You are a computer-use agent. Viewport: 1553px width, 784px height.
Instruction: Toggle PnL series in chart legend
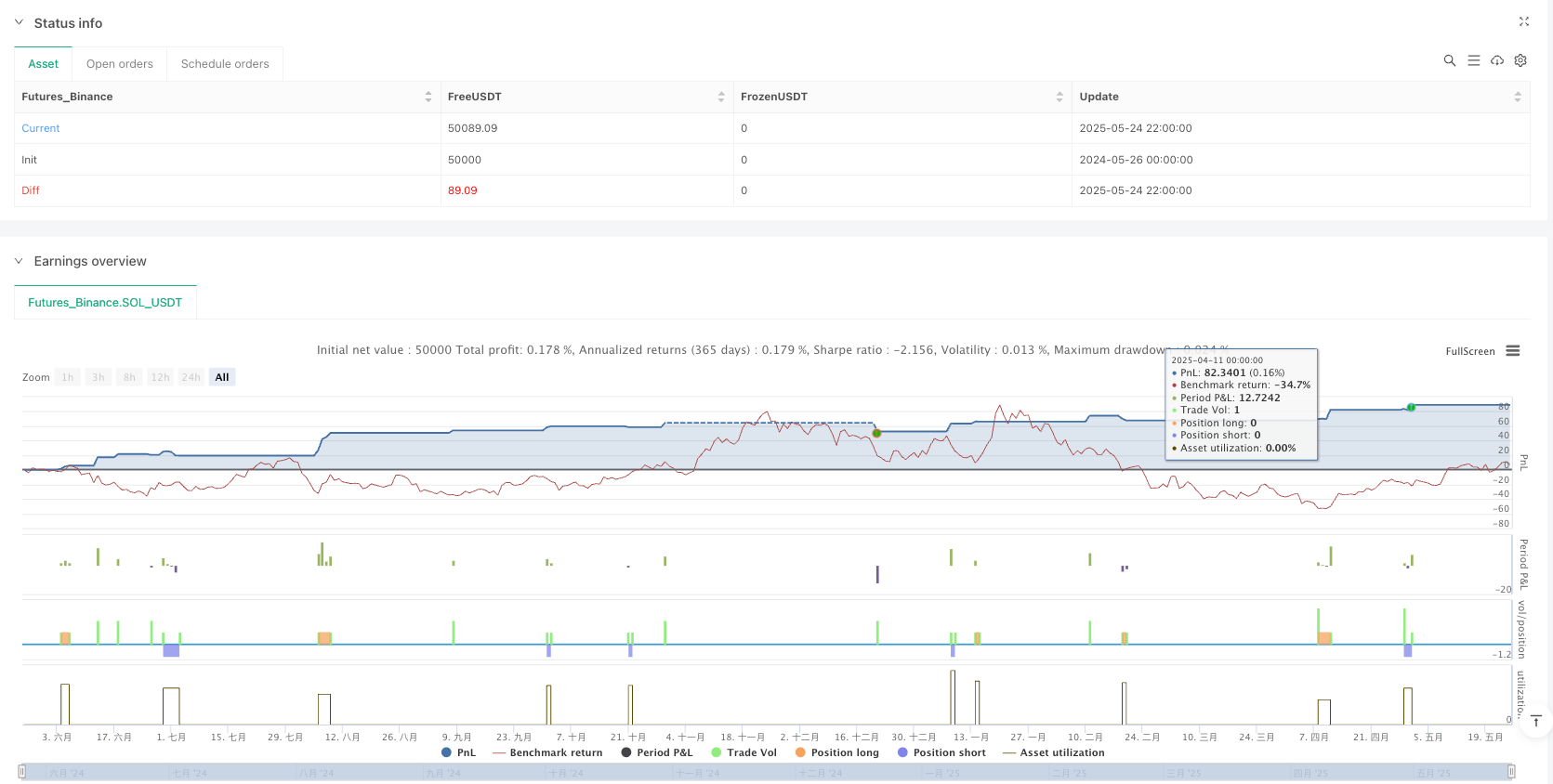(458, 752)
